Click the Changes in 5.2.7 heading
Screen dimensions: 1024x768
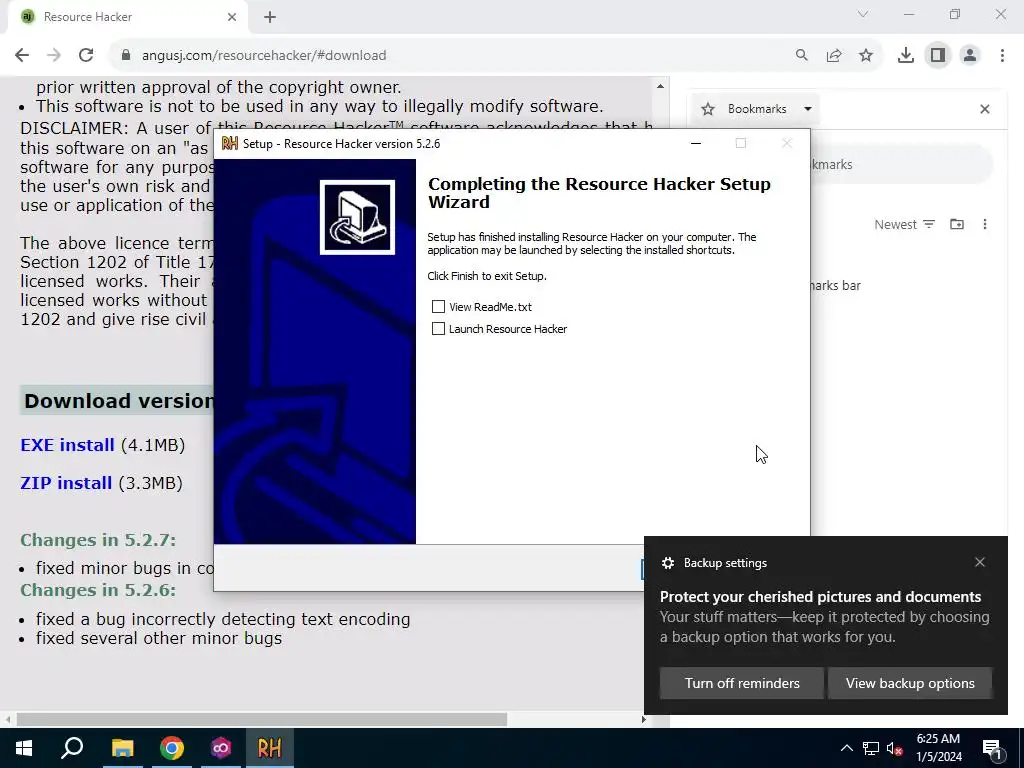click(x=98, y=540)
